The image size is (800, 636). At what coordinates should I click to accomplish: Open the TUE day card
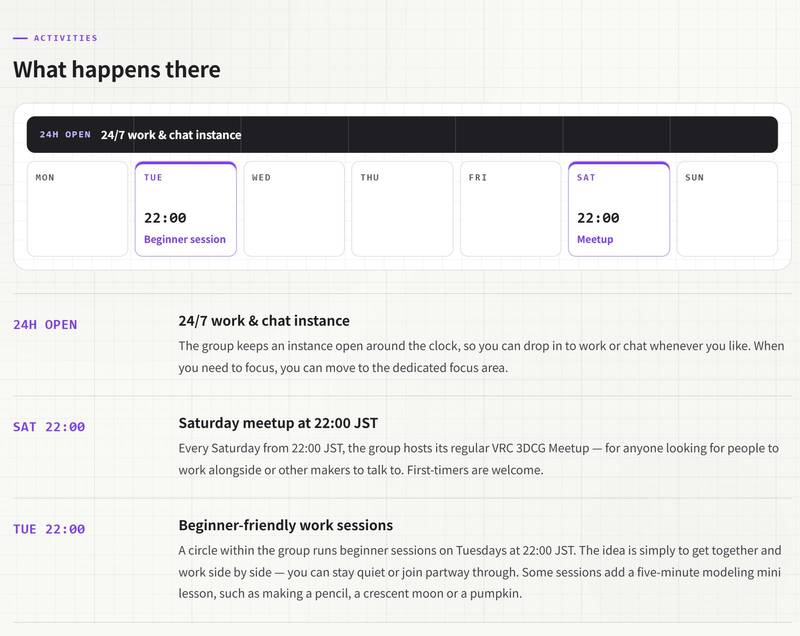coord(186,209)
